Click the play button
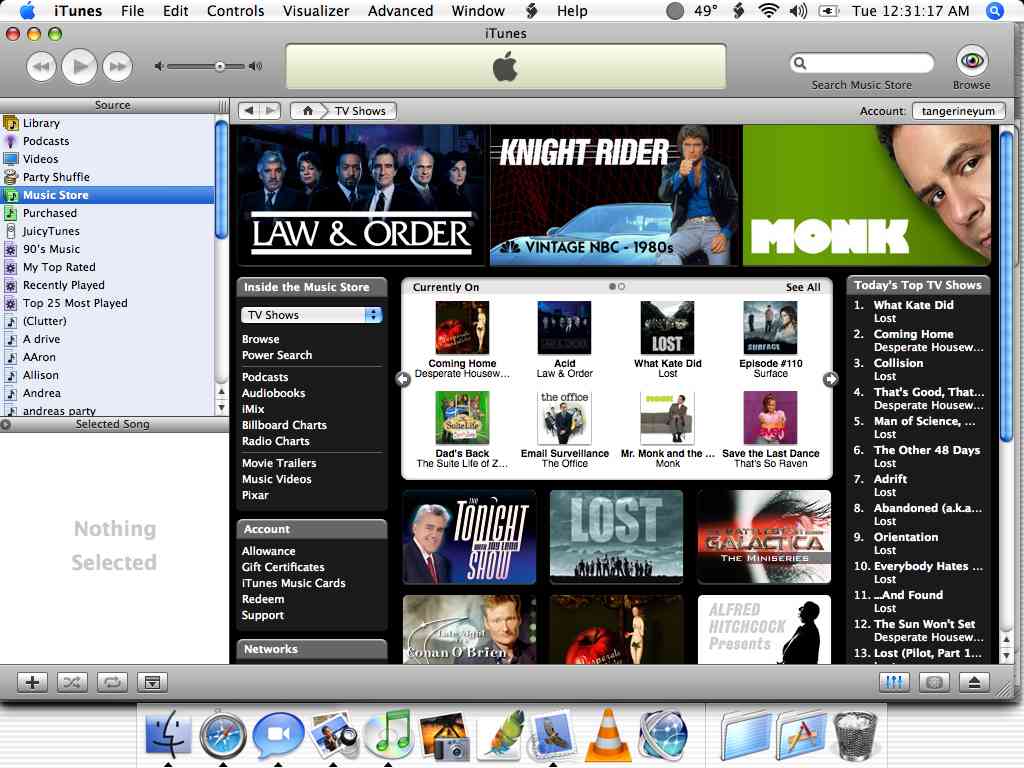The image size is (1024, 768). coord(80,67)
